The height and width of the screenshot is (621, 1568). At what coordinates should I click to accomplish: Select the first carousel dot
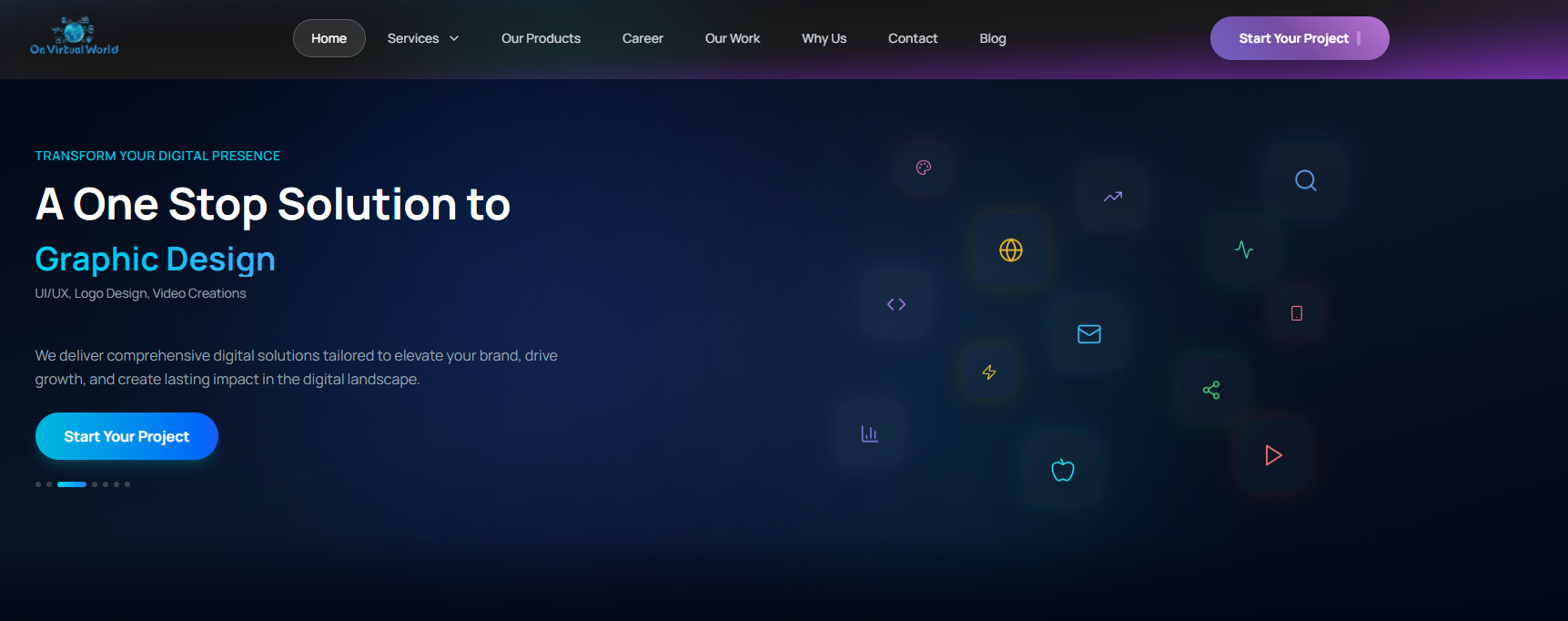coord(38,484)
